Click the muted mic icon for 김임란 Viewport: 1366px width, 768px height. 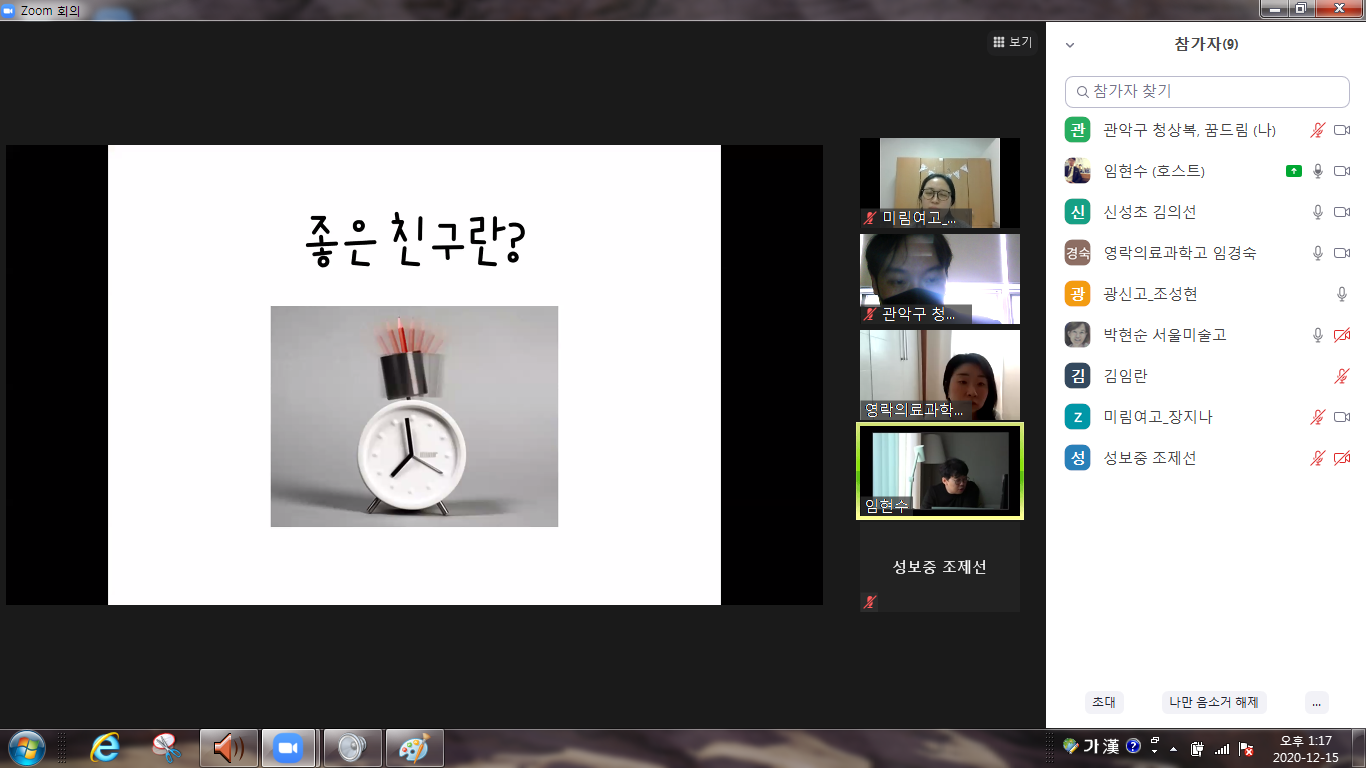click(x=1342, y=376)
